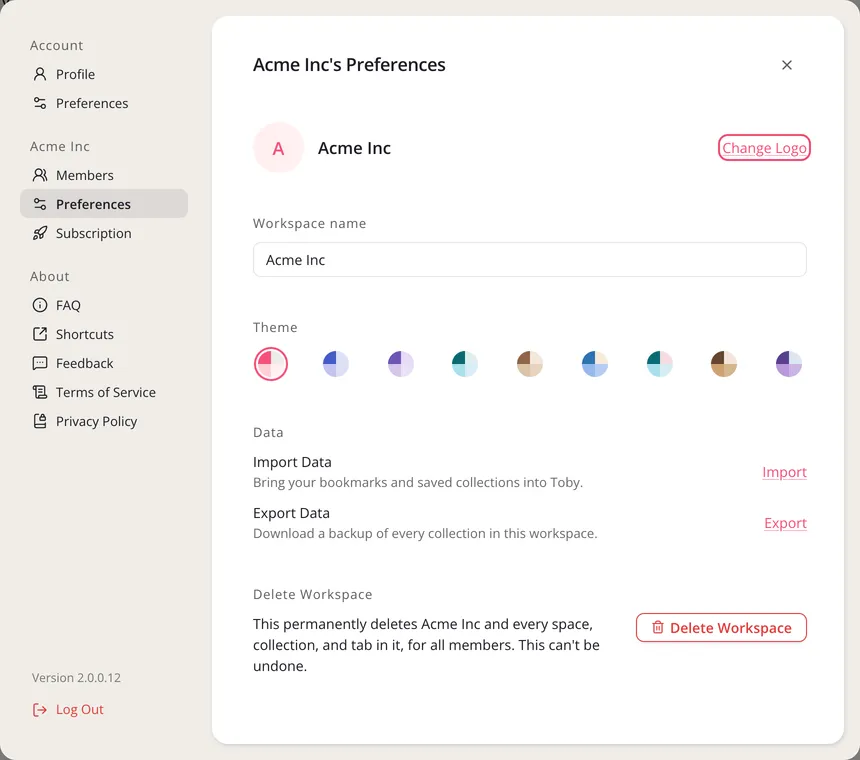
Task: Click the Acme Inc avatar logo circle
Action: pos(278,148)
